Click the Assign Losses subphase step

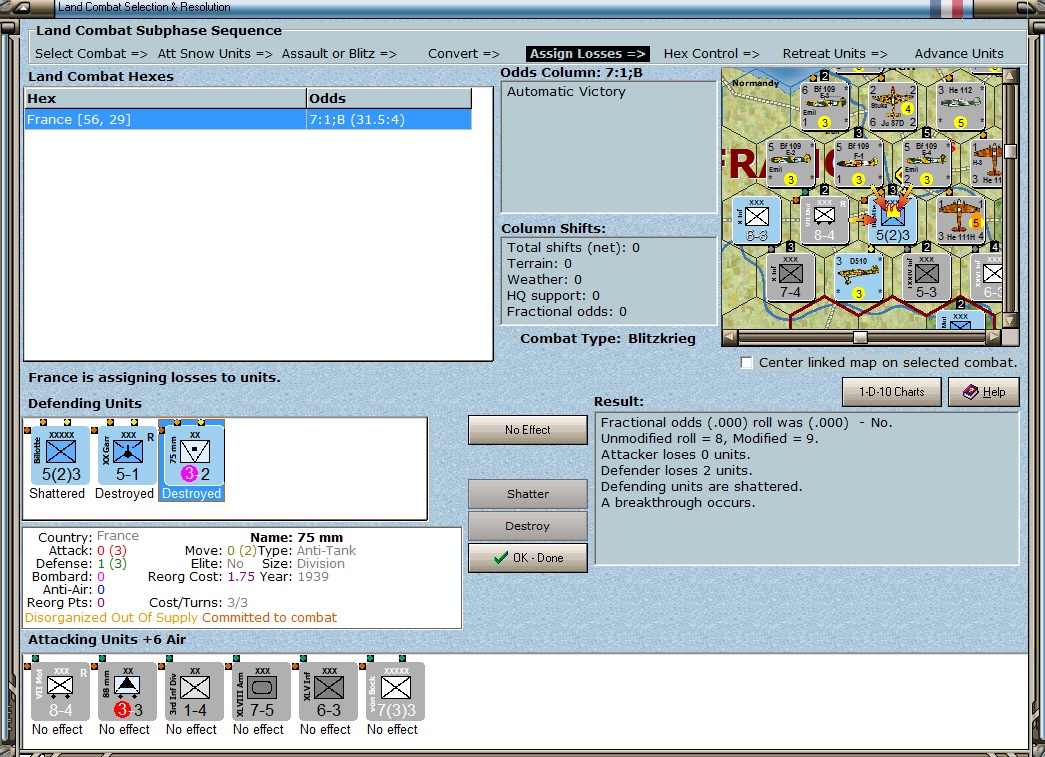[x=588, y=53]
